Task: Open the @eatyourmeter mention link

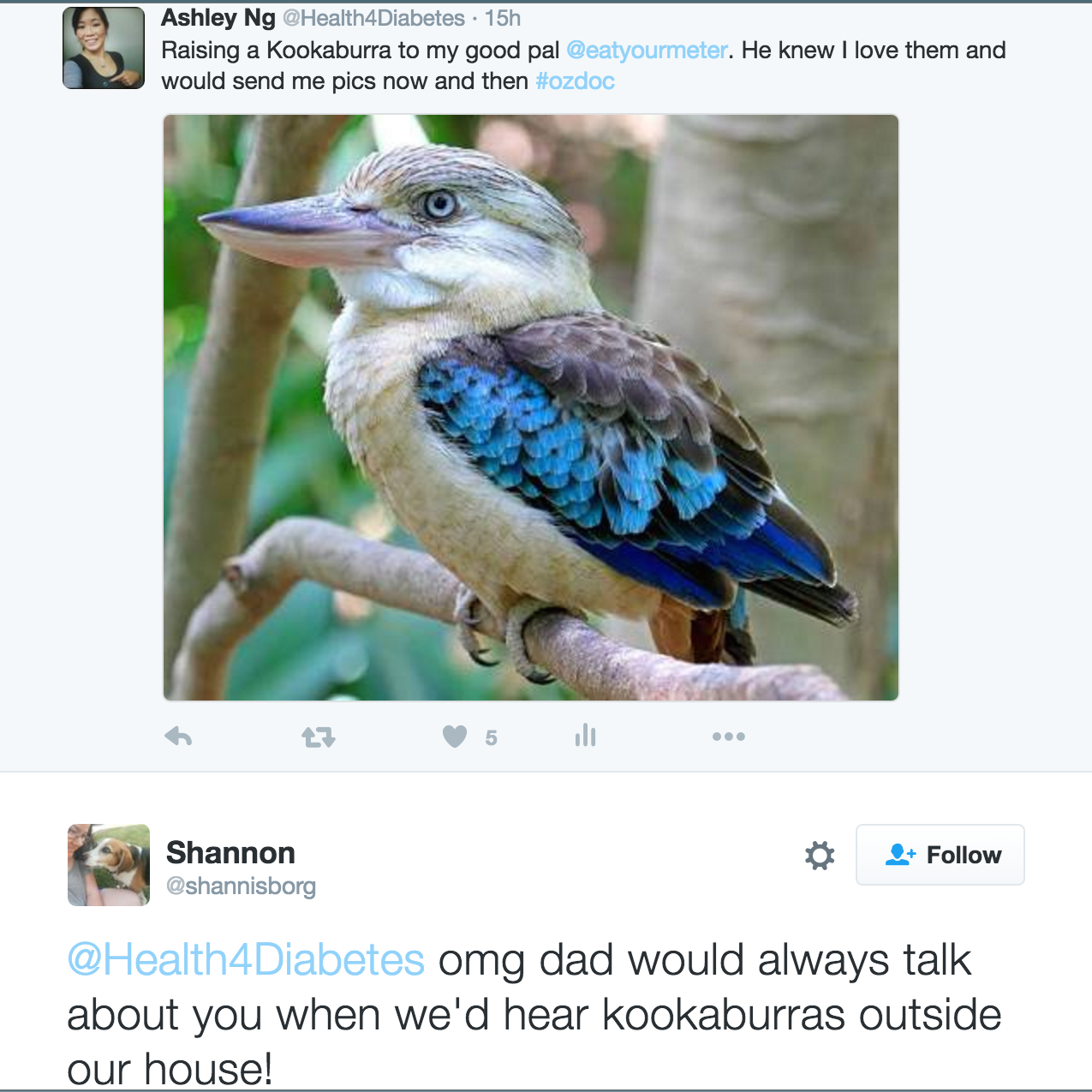Action: tap(647, 51)
